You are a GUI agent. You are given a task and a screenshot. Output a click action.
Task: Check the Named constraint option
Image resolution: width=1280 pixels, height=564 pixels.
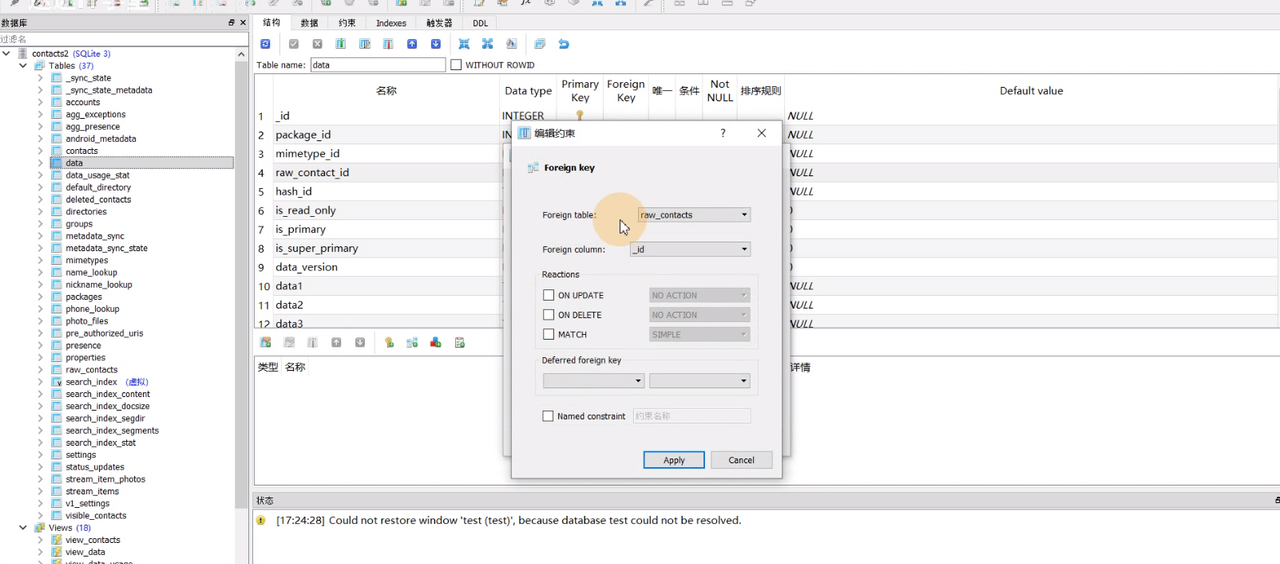pos(548,416)
